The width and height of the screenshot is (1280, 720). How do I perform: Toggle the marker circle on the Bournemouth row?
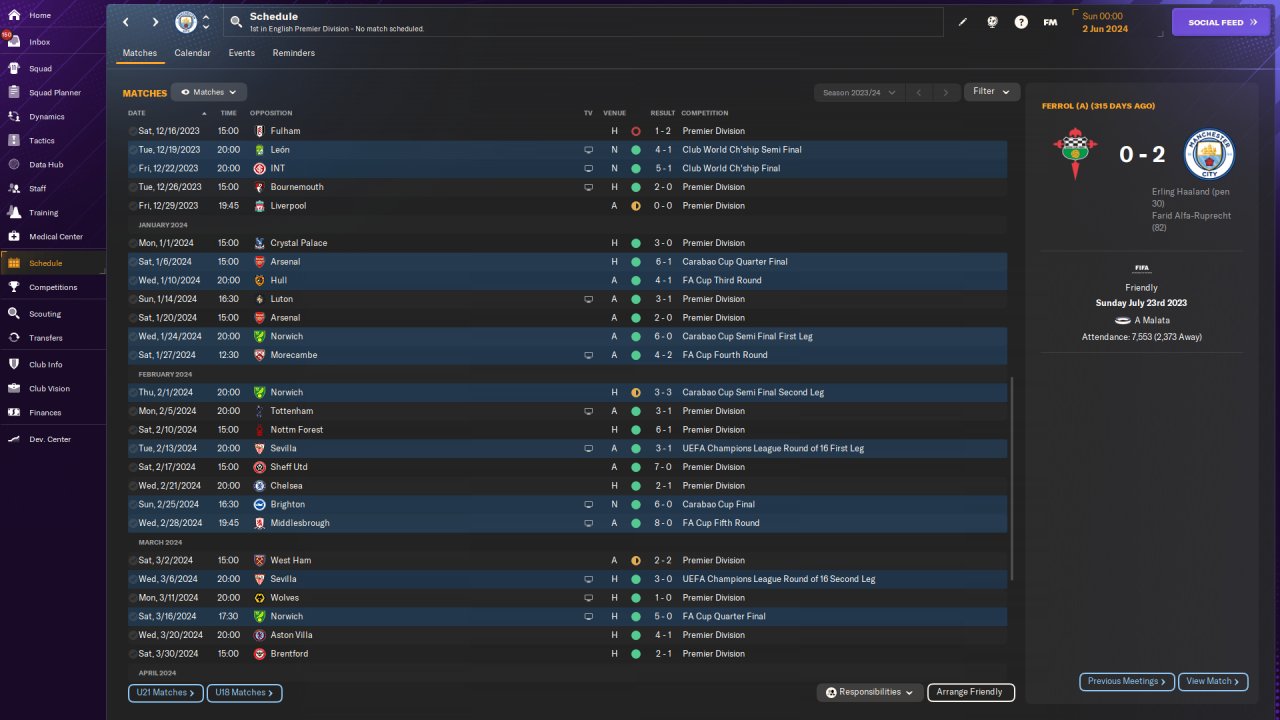click(133, 187)
